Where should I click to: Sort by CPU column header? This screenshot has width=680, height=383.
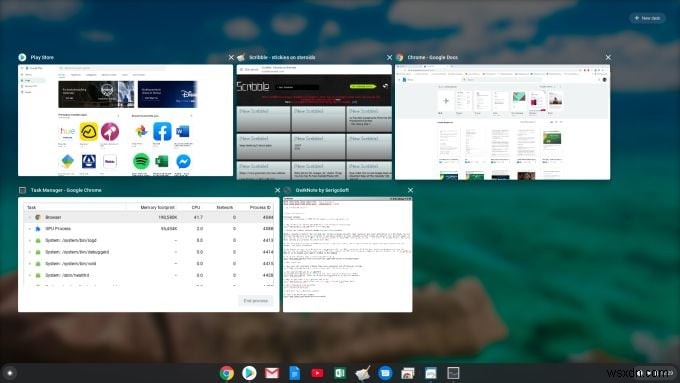coord(196,207)
